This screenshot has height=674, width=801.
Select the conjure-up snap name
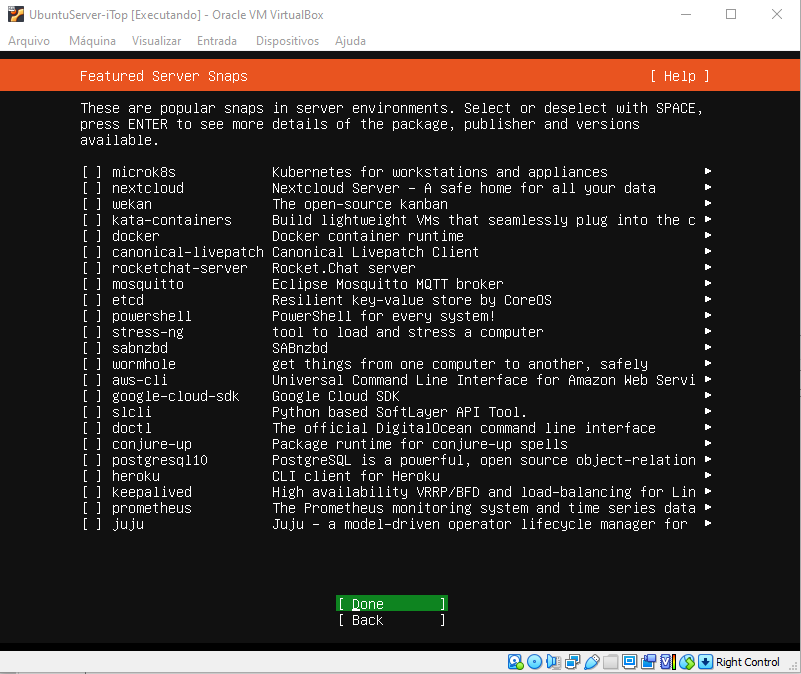pyautogui.click(x=152, y=445)
